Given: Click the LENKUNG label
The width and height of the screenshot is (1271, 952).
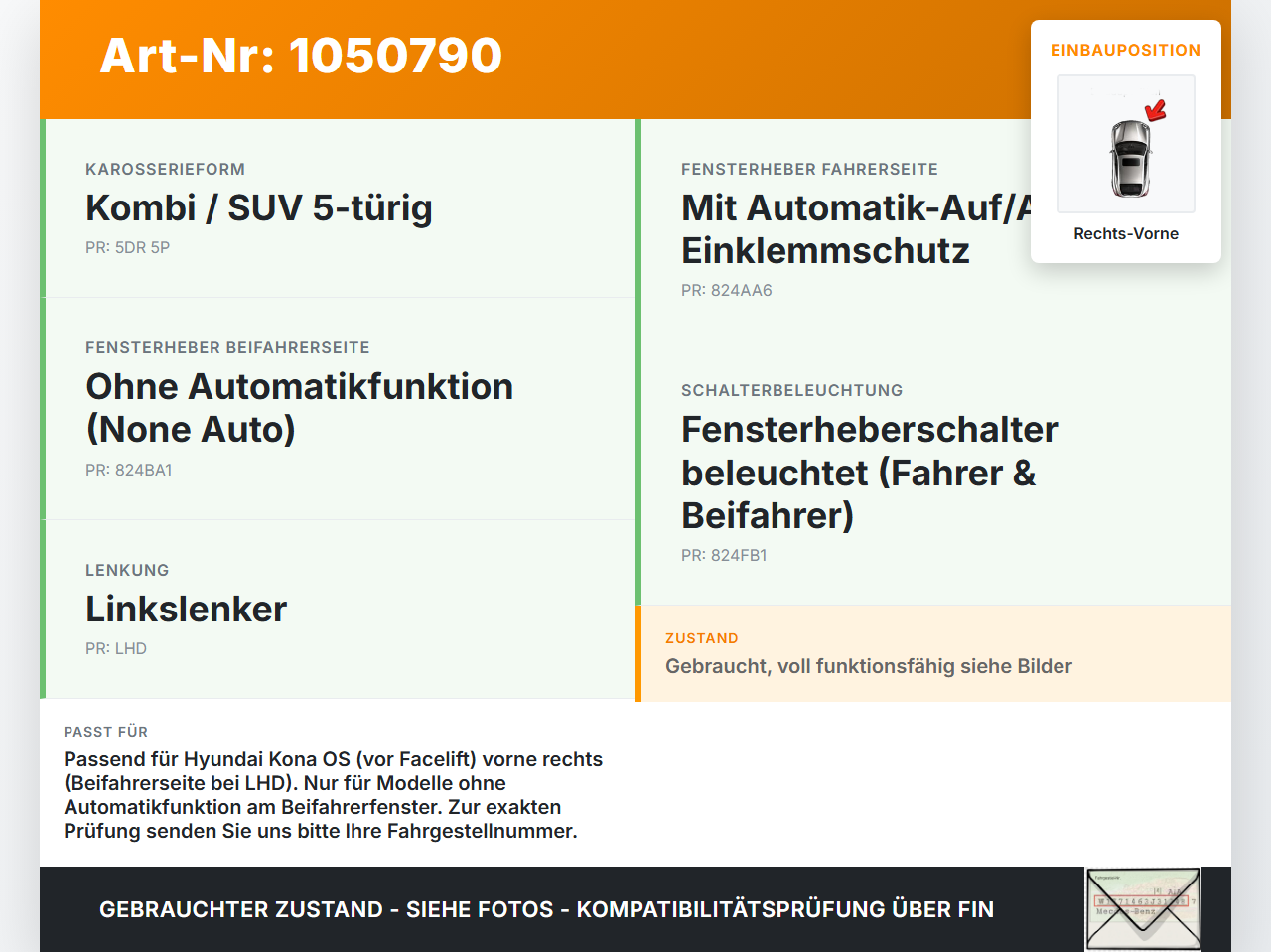Looking at the screenshot, I should [x=127, y=570].
